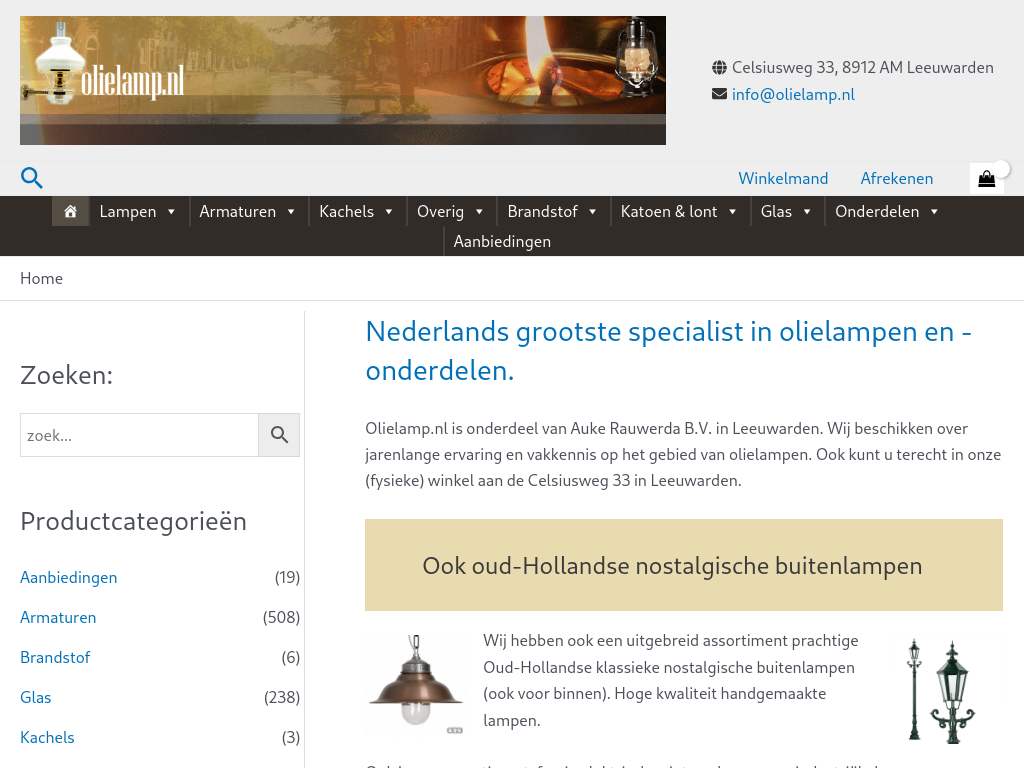The image size is (1024, 768).
Task: Go to the home icon in navigation bar
Action: [70, 211]
